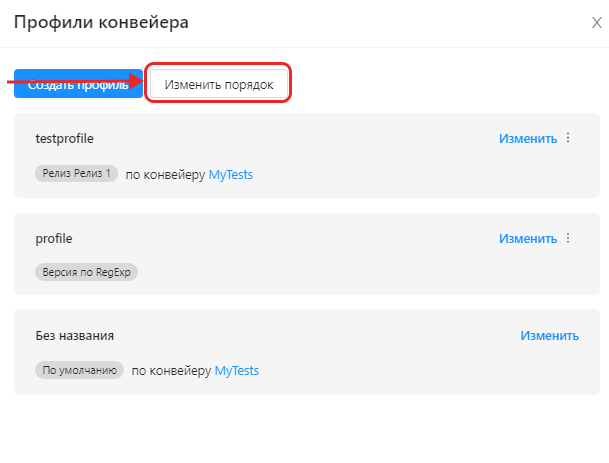The height and width of the screenshot is (463, 609).
Task: Click the Создать профиль button
Action: tap(78, 85)
